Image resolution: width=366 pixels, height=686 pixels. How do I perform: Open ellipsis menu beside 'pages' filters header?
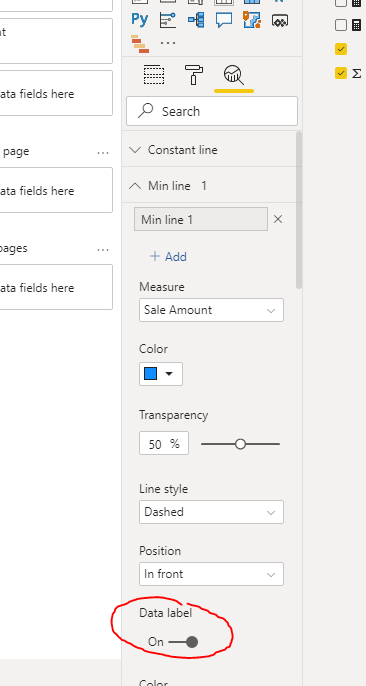(103, 250)
